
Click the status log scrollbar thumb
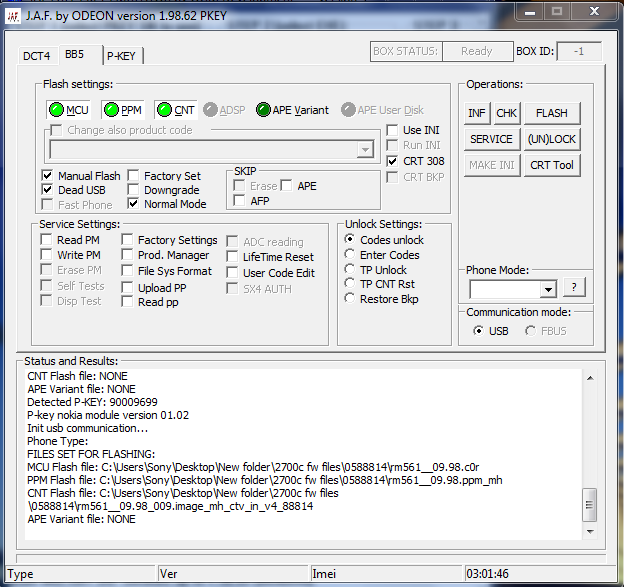pyautogui.click(x=589, y=505)
